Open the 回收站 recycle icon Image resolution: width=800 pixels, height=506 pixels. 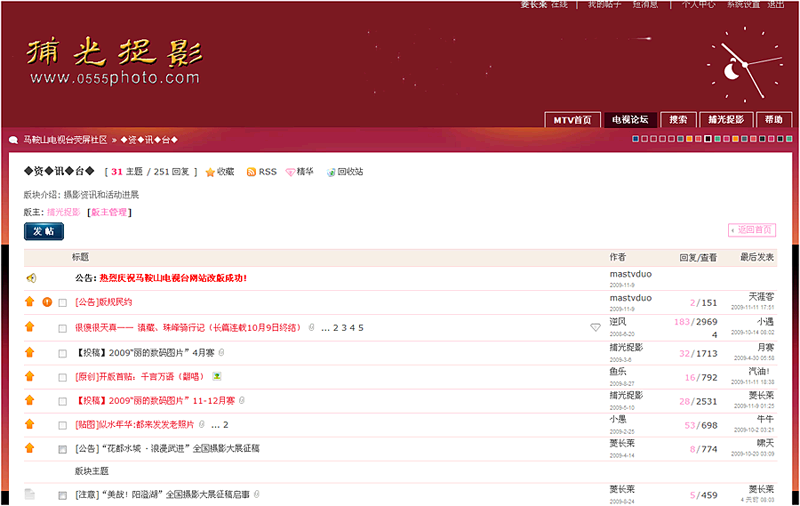(x=331, y=172)
